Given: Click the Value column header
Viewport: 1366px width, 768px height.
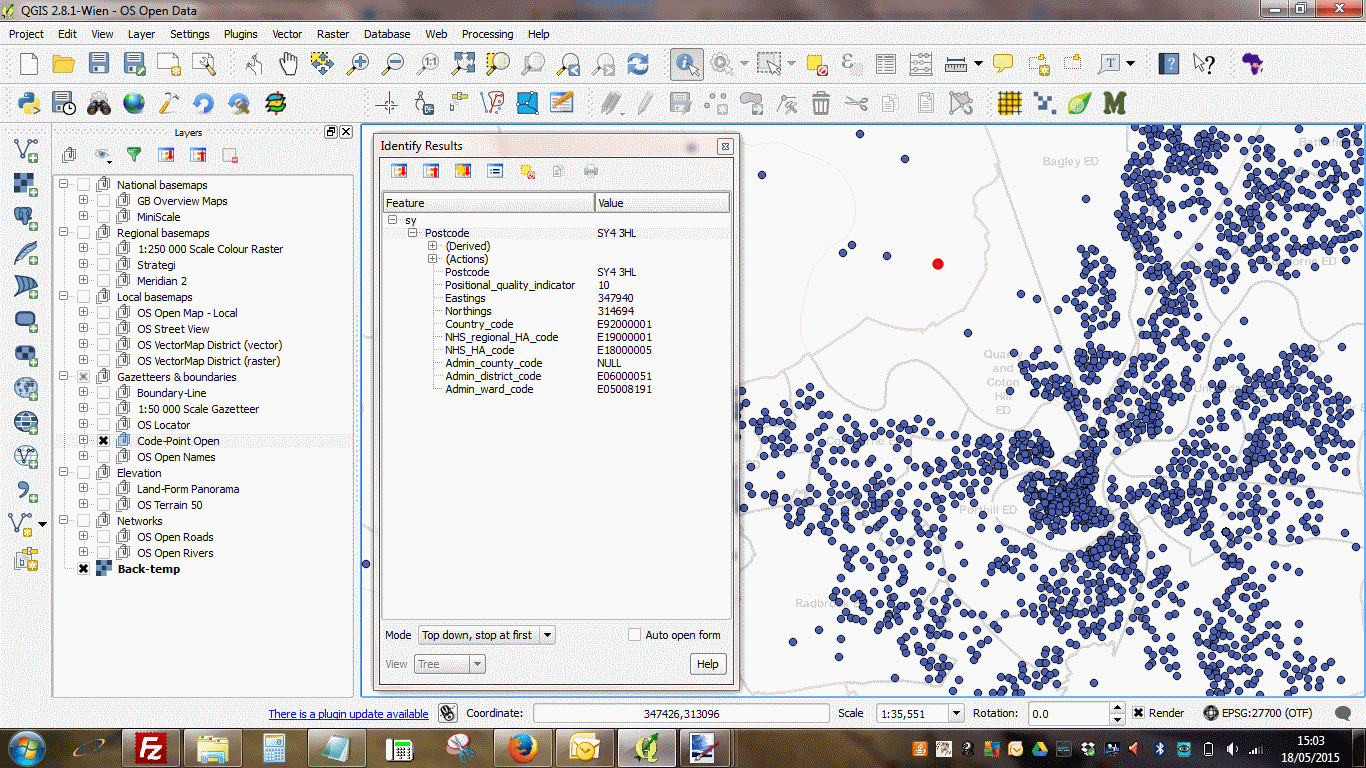Looking at the screenshot, I should (x=662, y=203).
